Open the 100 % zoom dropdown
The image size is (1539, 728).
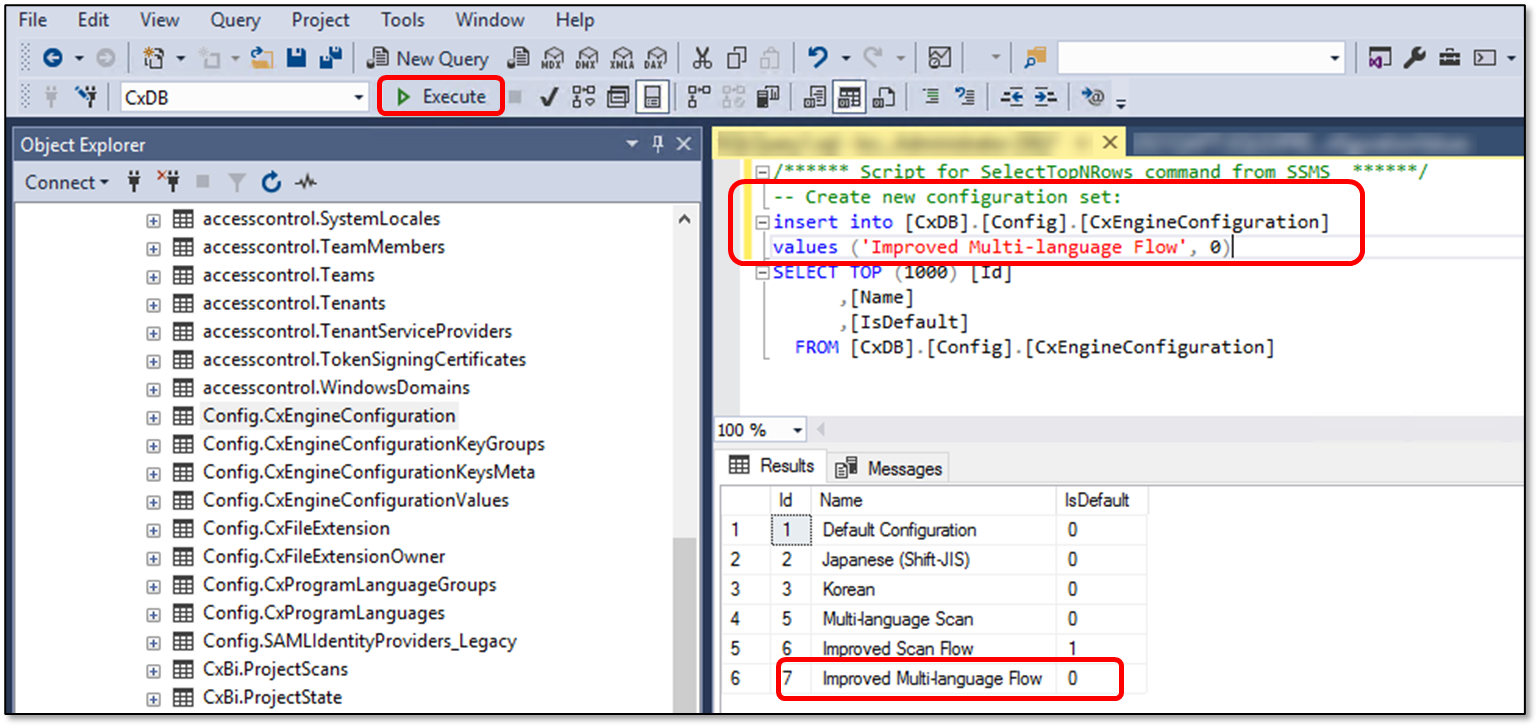(x=797, y=430)
